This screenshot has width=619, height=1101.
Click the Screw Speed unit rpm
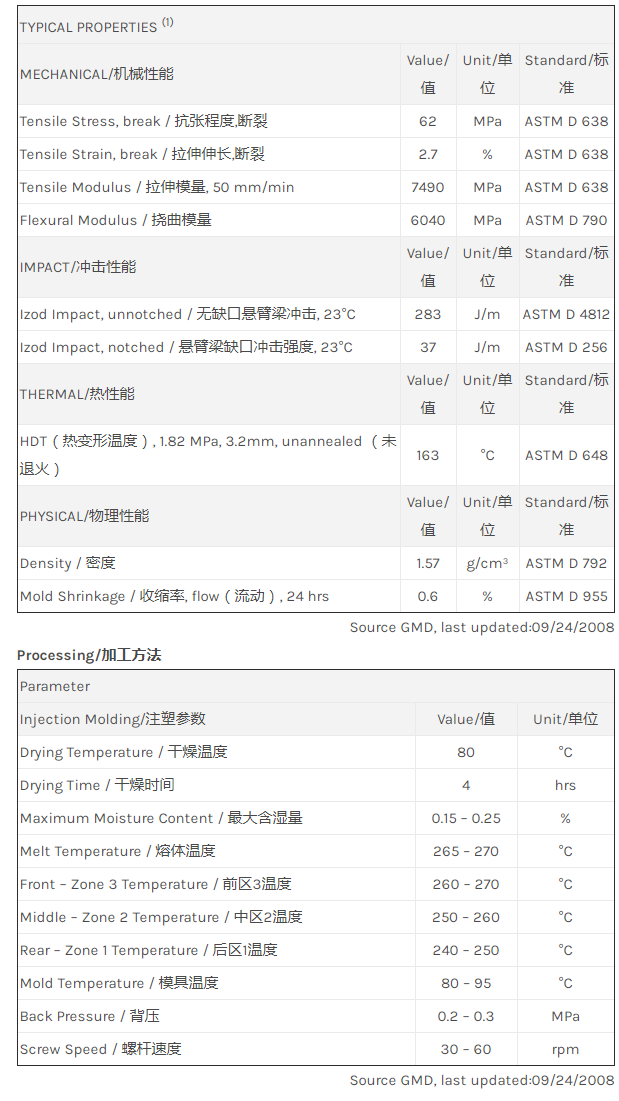tap(565, 1049)
